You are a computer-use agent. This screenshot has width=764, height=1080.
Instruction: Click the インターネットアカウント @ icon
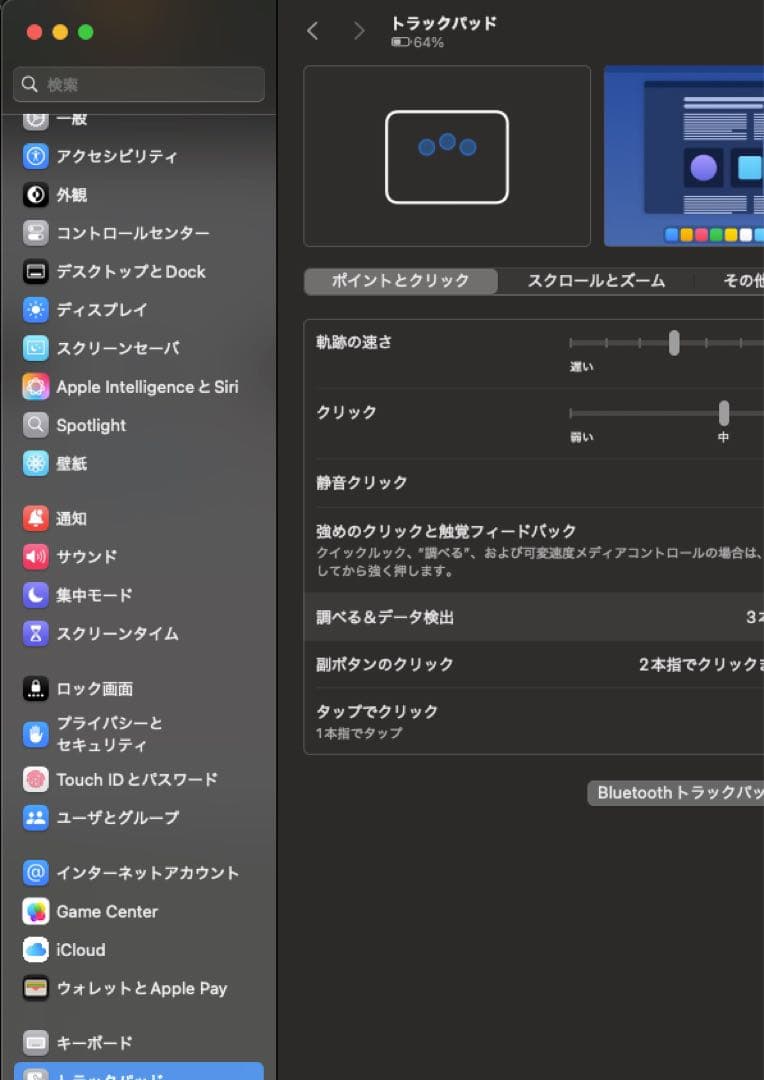coord(35,873)
